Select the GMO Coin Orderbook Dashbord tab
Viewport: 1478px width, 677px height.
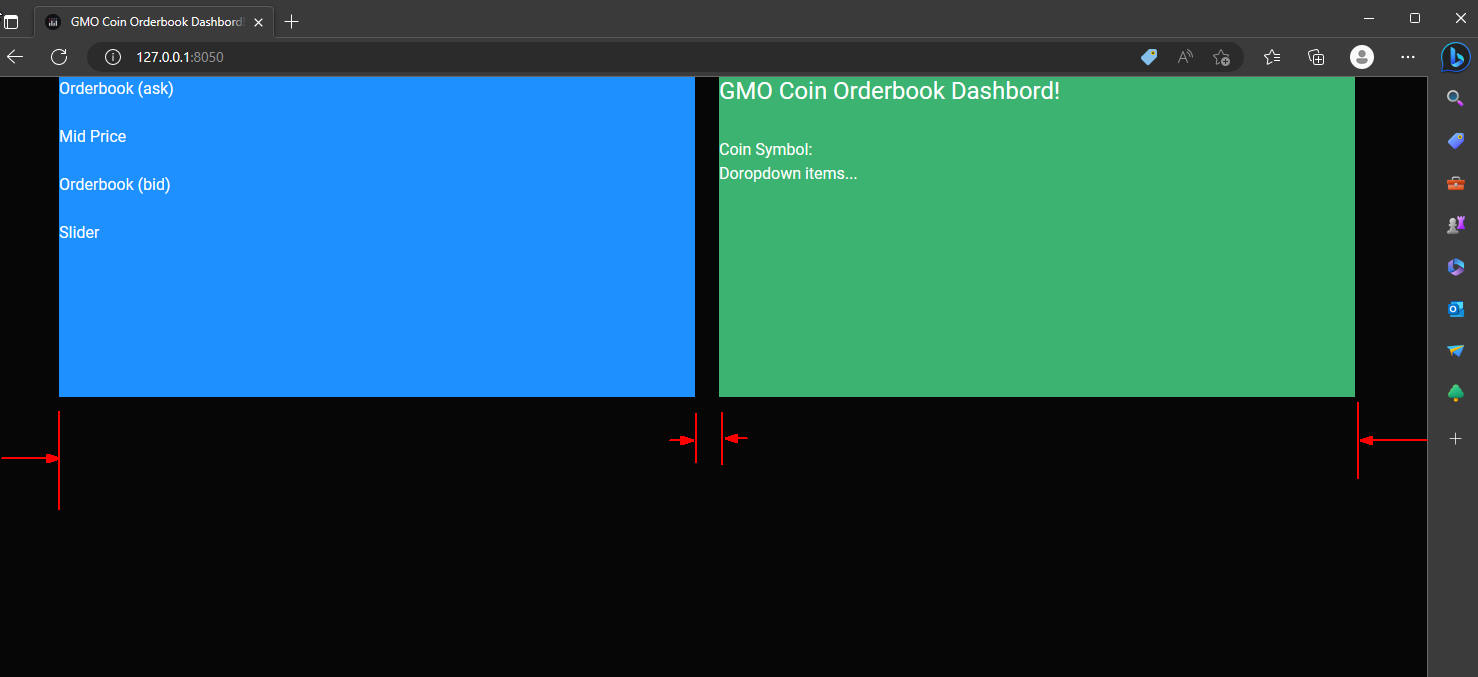tap(154, 22)
